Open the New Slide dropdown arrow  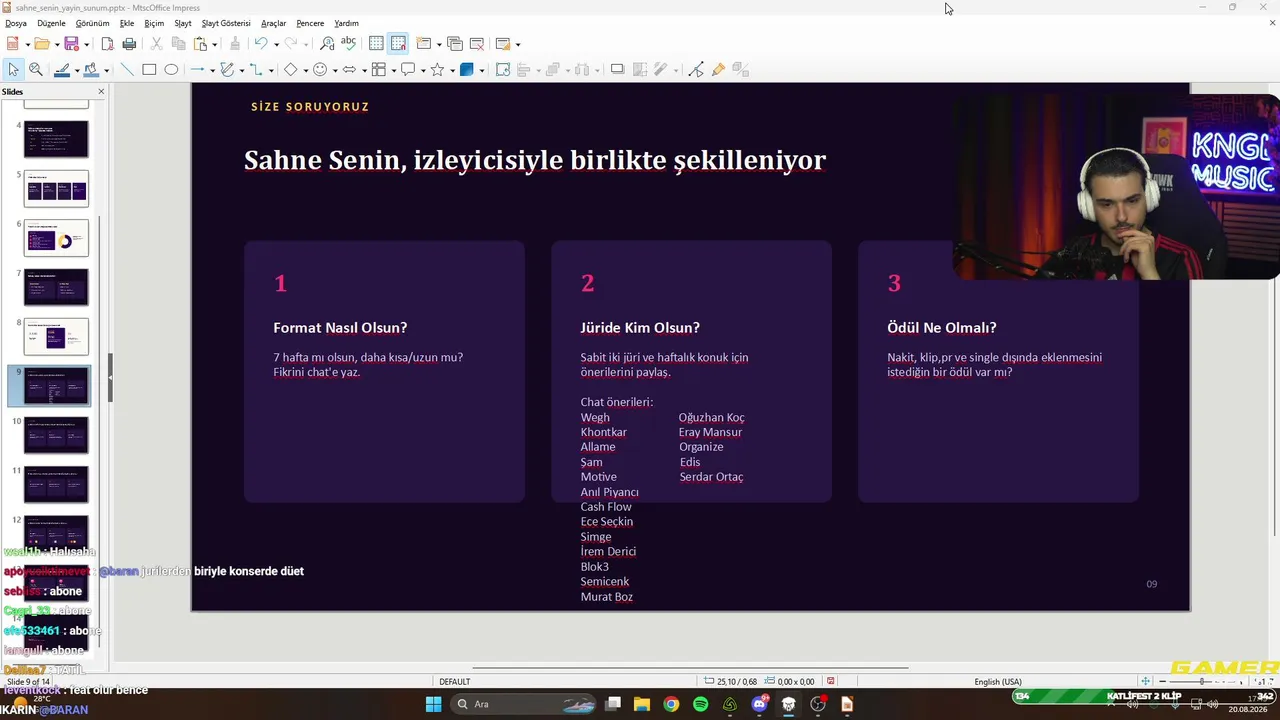[438, 44]
